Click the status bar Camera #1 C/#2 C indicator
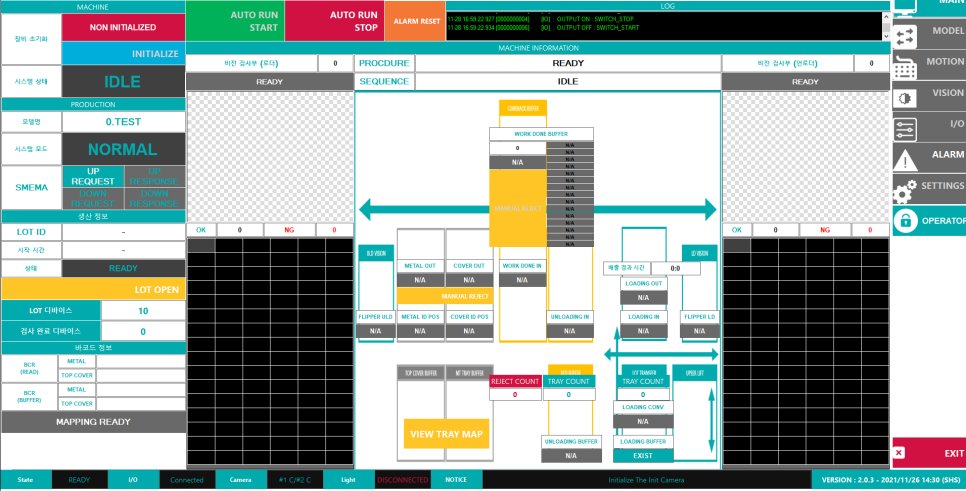Screen dimensions: 966x491 click(x=294, y=480)
